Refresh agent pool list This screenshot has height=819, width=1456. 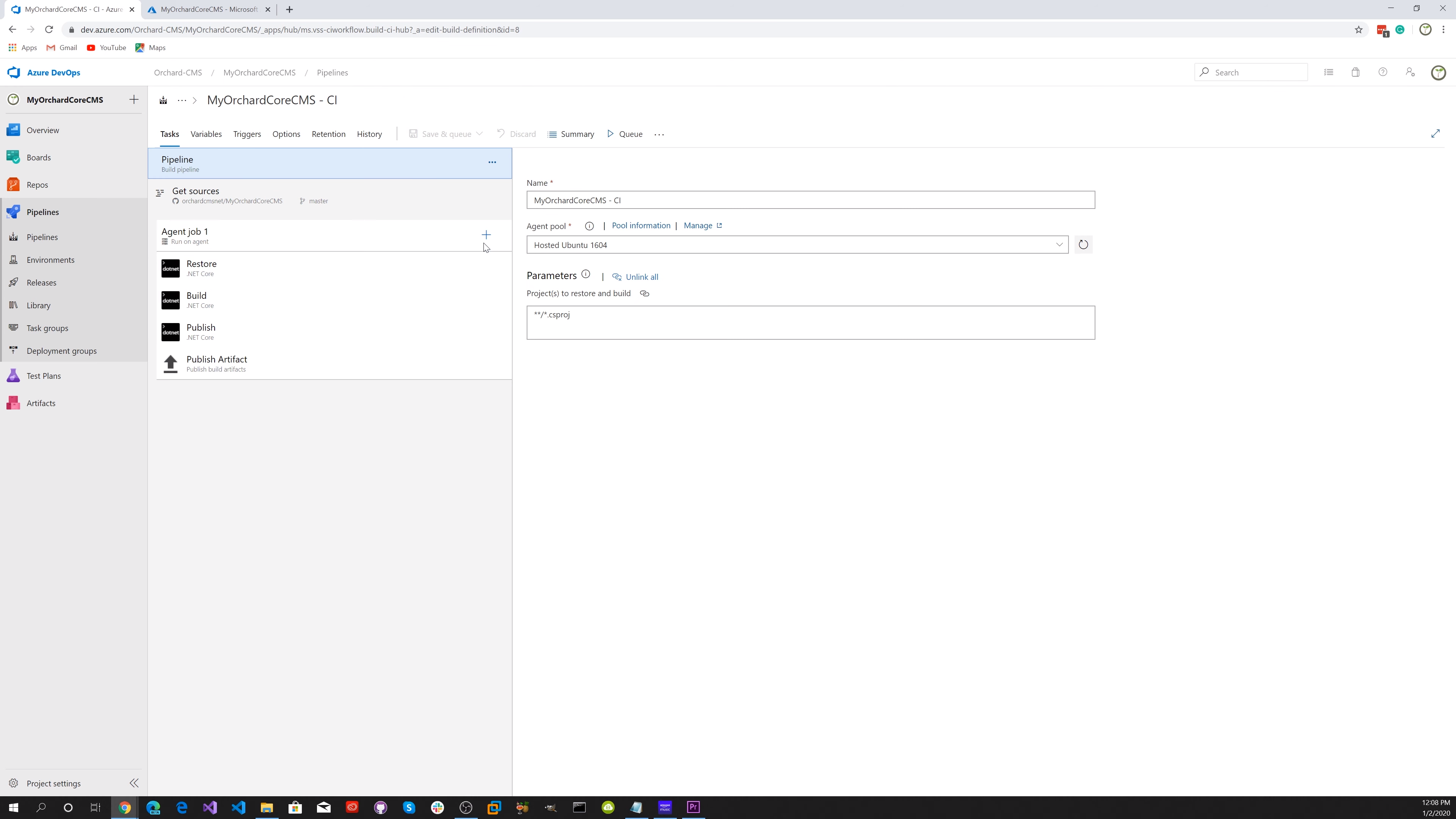(1083, 245)
